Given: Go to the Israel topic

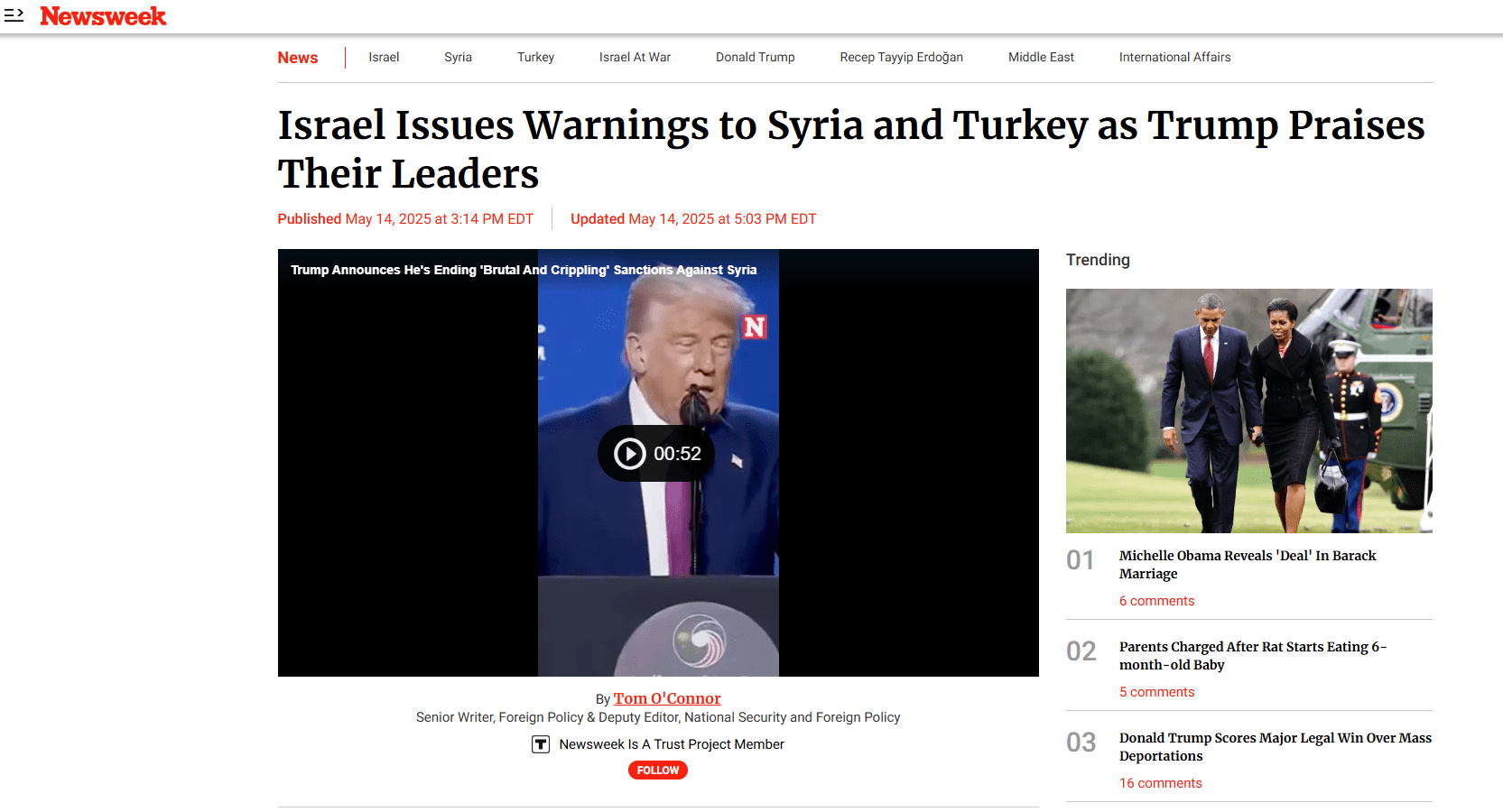Looking at the screenshot, I should pyautogui.click(x=384, y=57).
